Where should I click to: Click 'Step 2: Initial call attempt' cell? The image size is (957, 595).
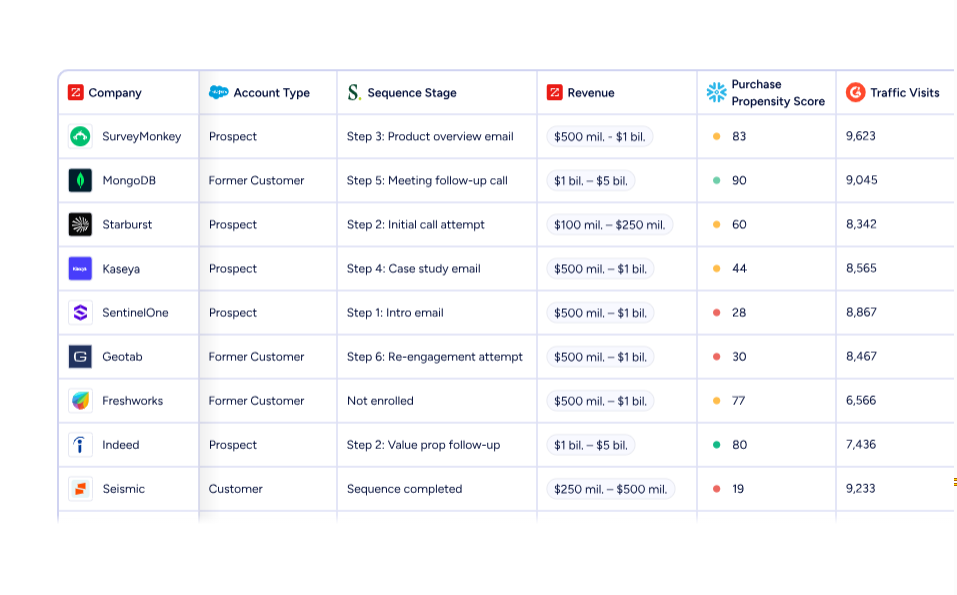pyautogui.click(x=416, y=224)
